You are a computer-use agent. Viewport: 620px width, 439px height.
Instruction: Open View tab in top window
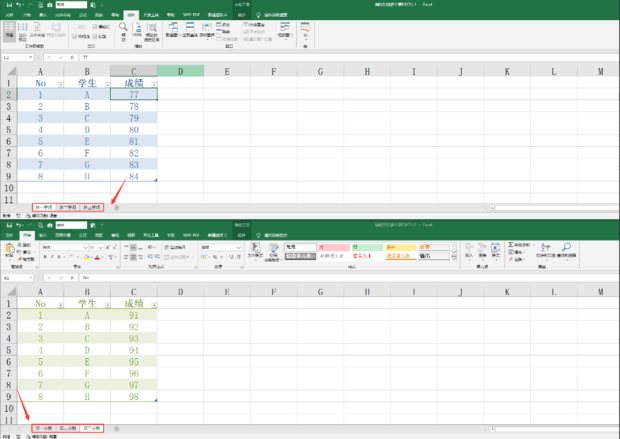[x=131, y=15]
